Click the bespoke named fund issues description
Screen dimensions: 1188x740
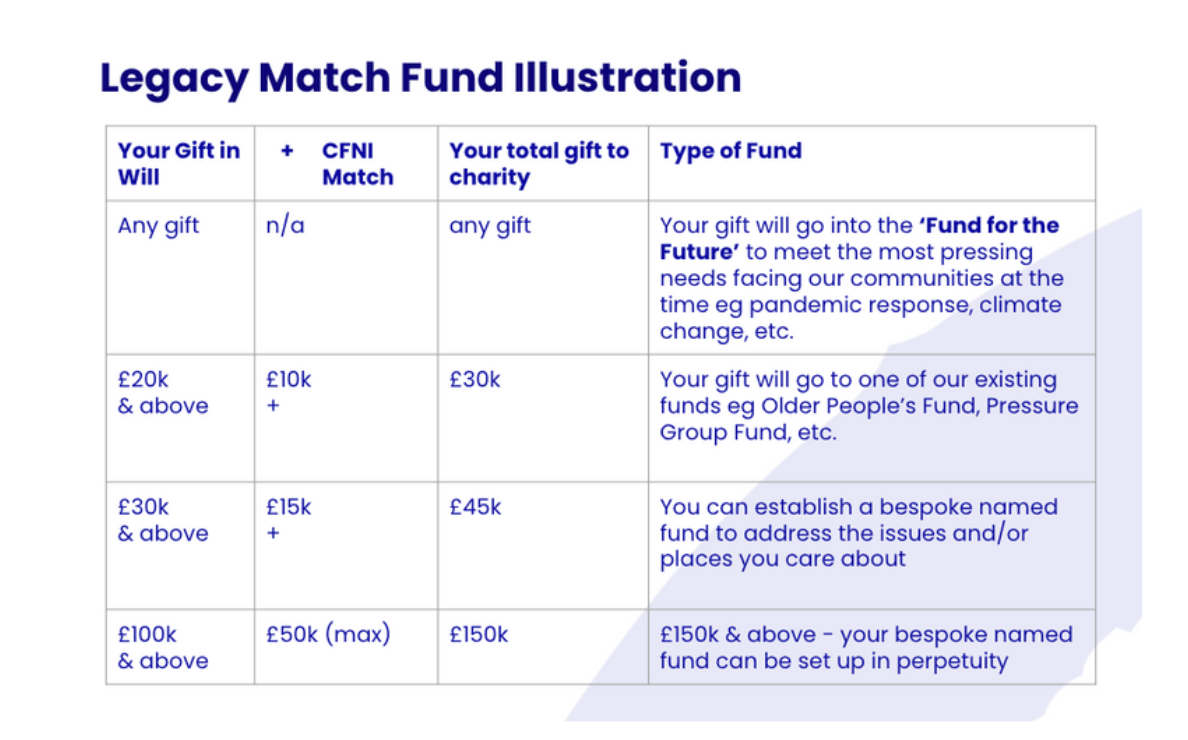tap(858, 532)
